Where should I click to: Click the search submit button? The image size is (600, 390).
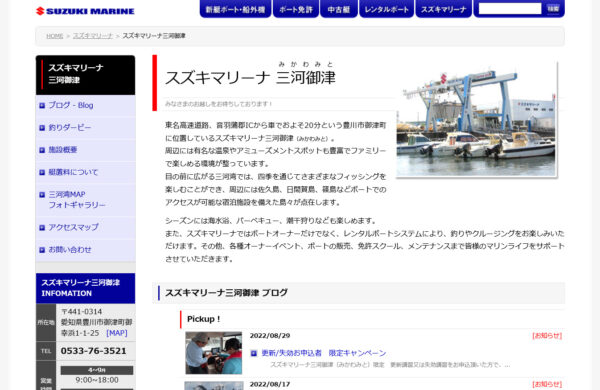tap(553, 8)
